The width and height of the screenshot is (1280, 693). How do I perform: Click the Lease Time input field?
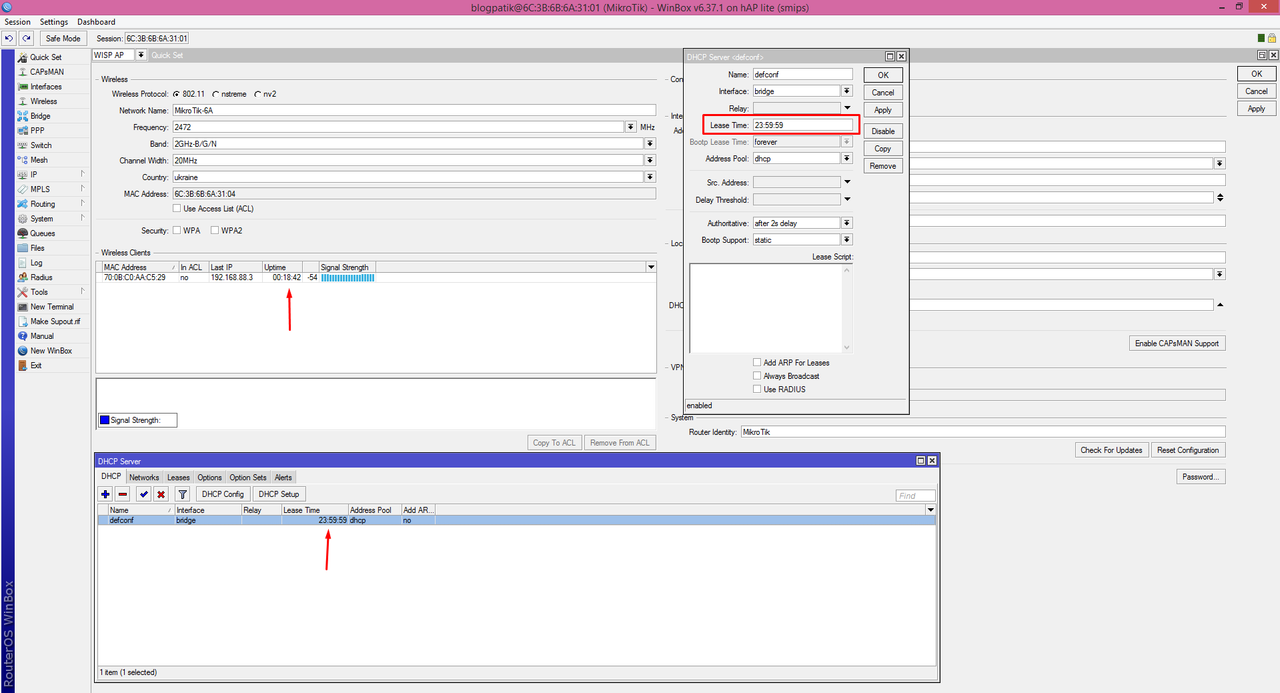point(803,125)
